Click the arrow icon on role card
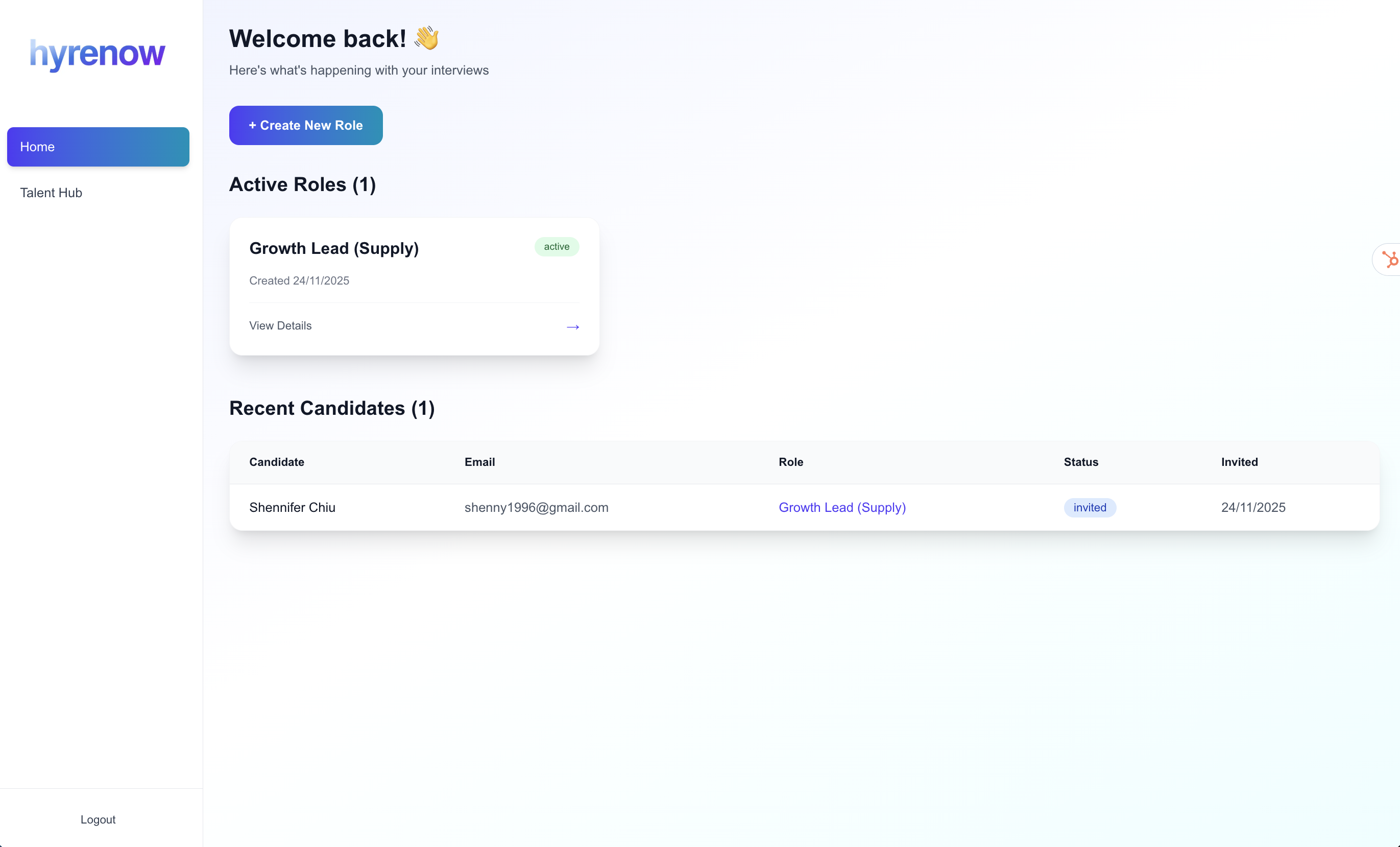The height and width of the screenshot is (847, 1400). pos(572,327)
